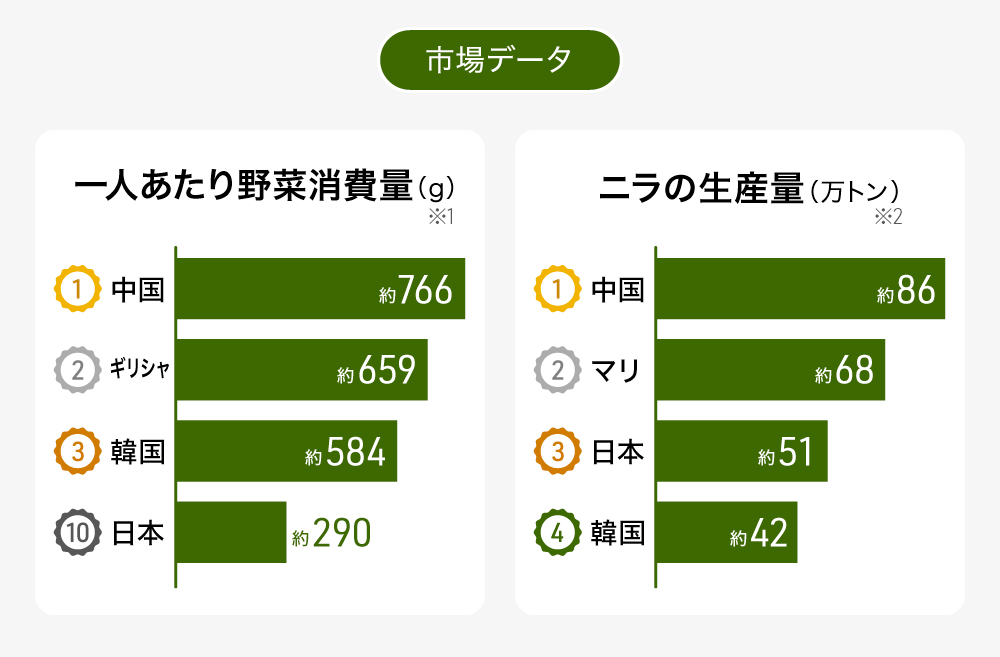Click the 約68 bar for マリ
The width and height of the screenshot is (1000, 657).
click(770, 371)
